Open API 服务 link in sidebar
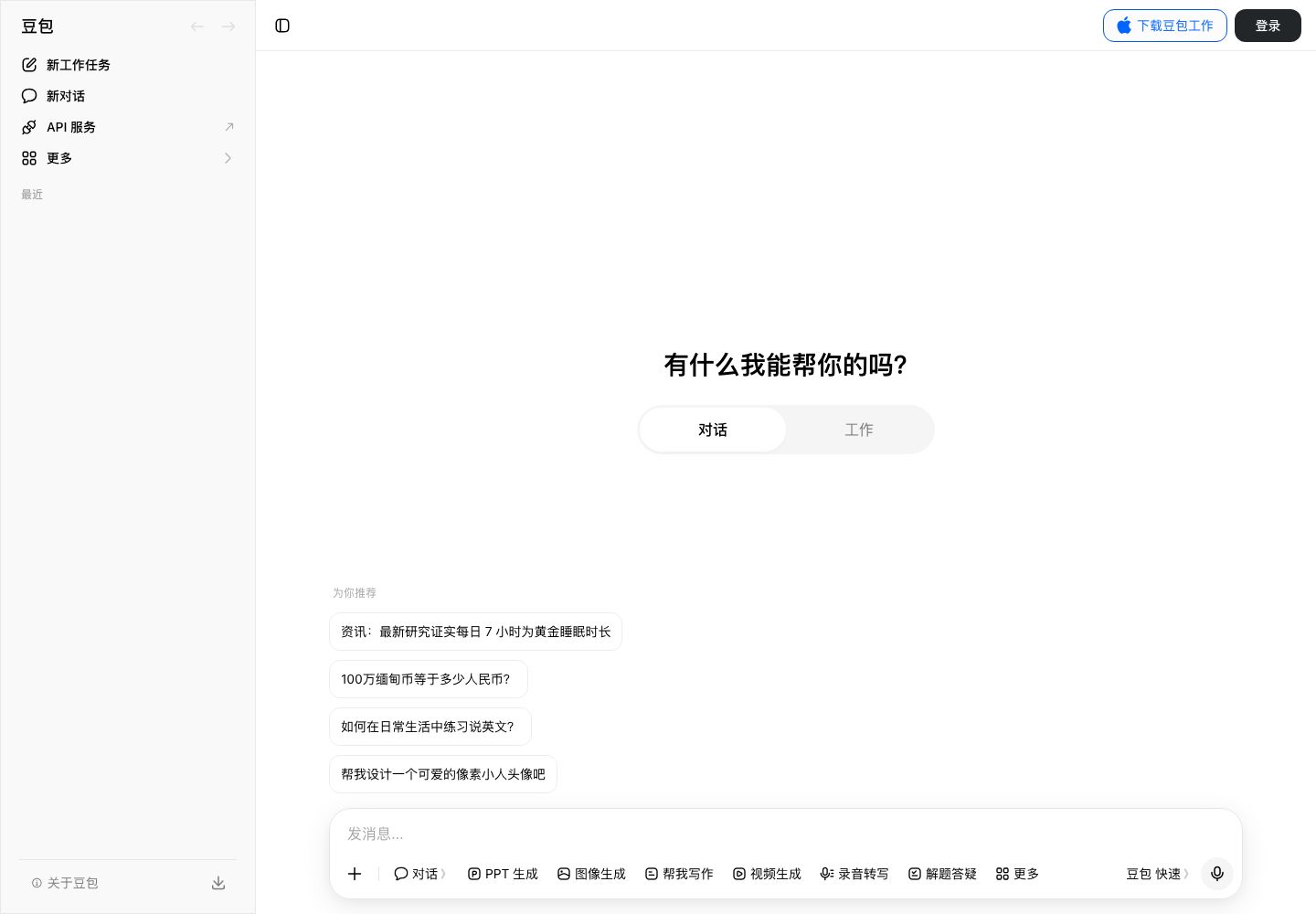 point(128,127)
